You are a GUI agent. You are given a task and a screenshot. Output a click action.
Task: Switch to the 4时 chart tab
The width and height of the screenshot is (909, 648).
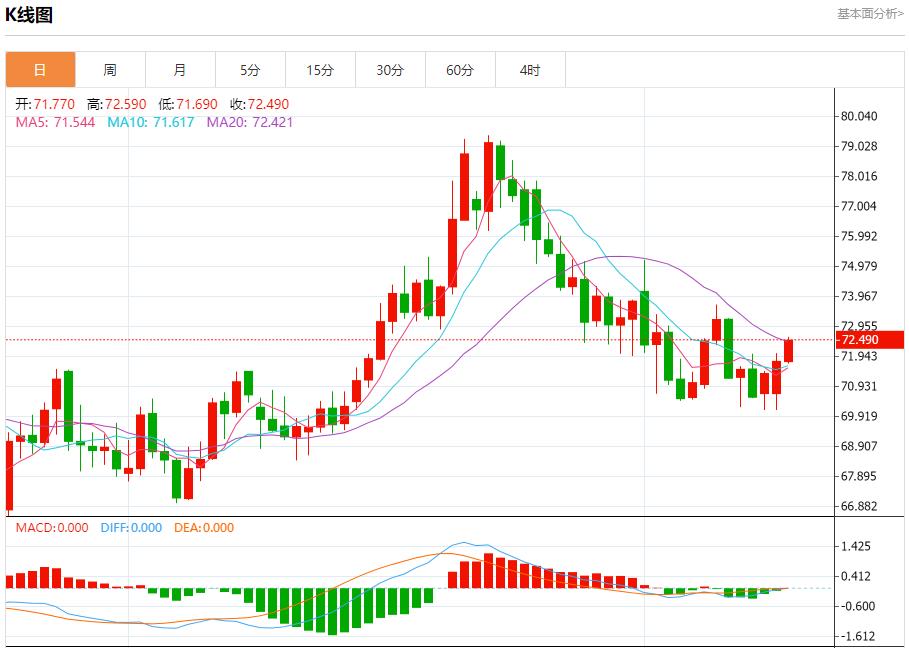(530, 70)
